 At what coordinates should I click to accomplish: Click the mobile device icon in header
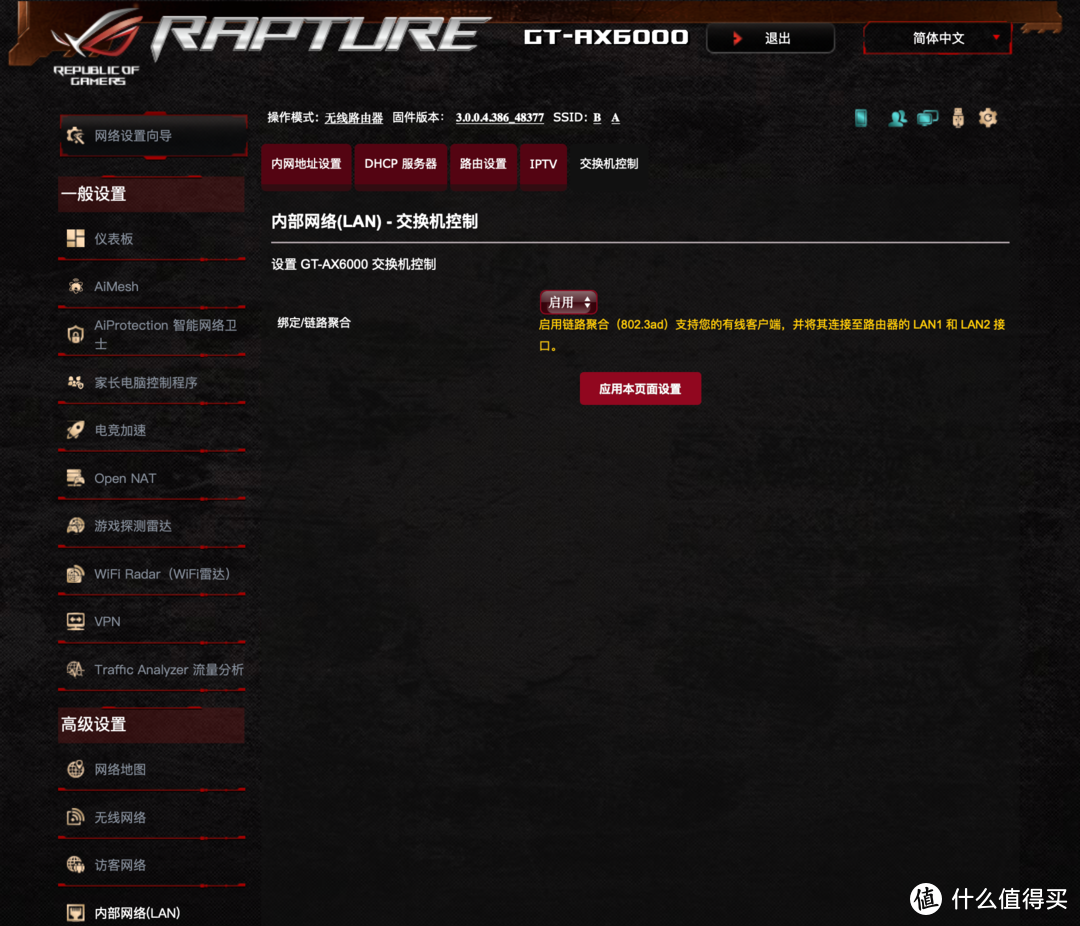pos(860,118)
